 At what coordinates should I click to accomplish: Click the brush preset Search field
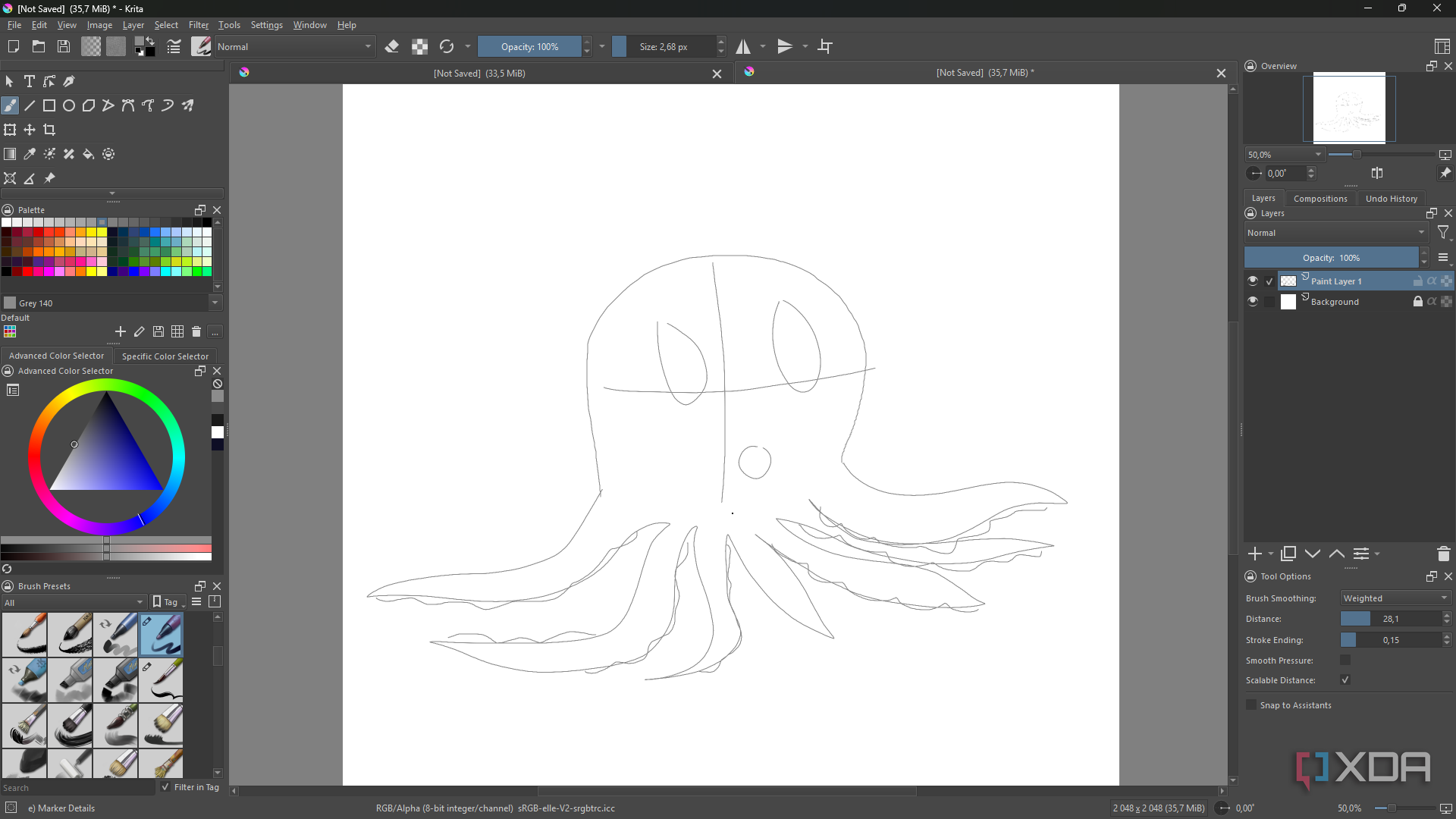point(77,788)
